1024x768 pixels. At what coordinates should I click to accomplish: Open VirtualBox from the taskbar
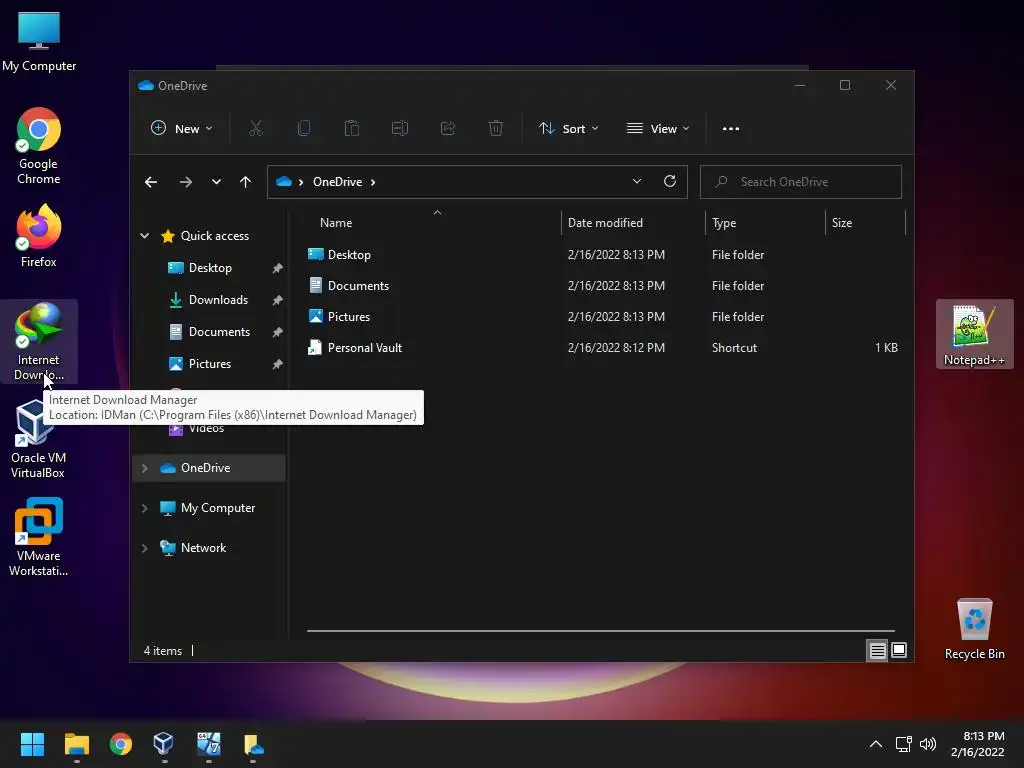[x=164, y=744]
